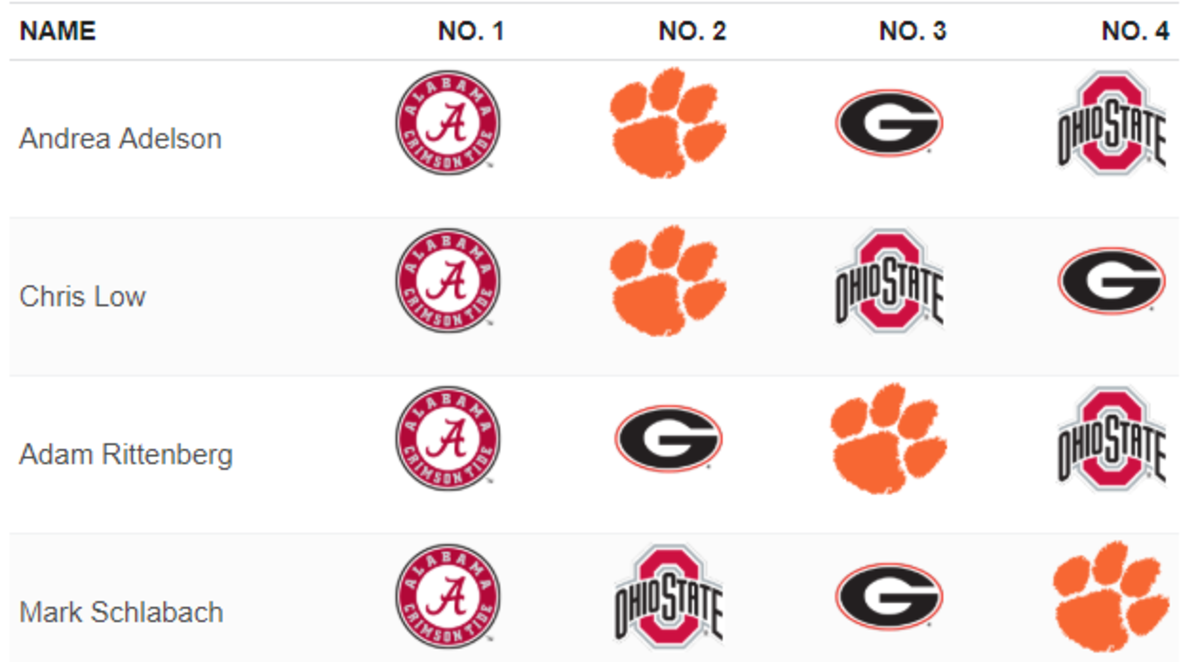Screen dimensions: 1200x662
Task: Click Mark Schlabach's No. 4 Clemson paw
Action: tap(1112, 597)
